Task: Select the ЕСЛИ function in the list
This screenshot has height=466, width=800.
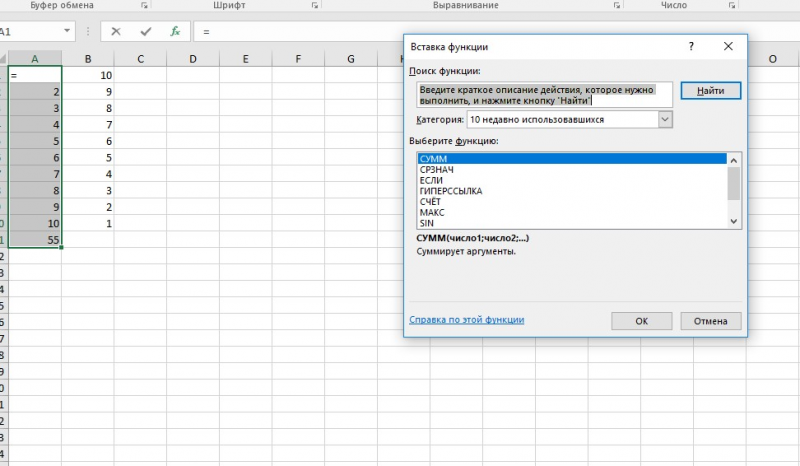Action: (x=431, y=180)
